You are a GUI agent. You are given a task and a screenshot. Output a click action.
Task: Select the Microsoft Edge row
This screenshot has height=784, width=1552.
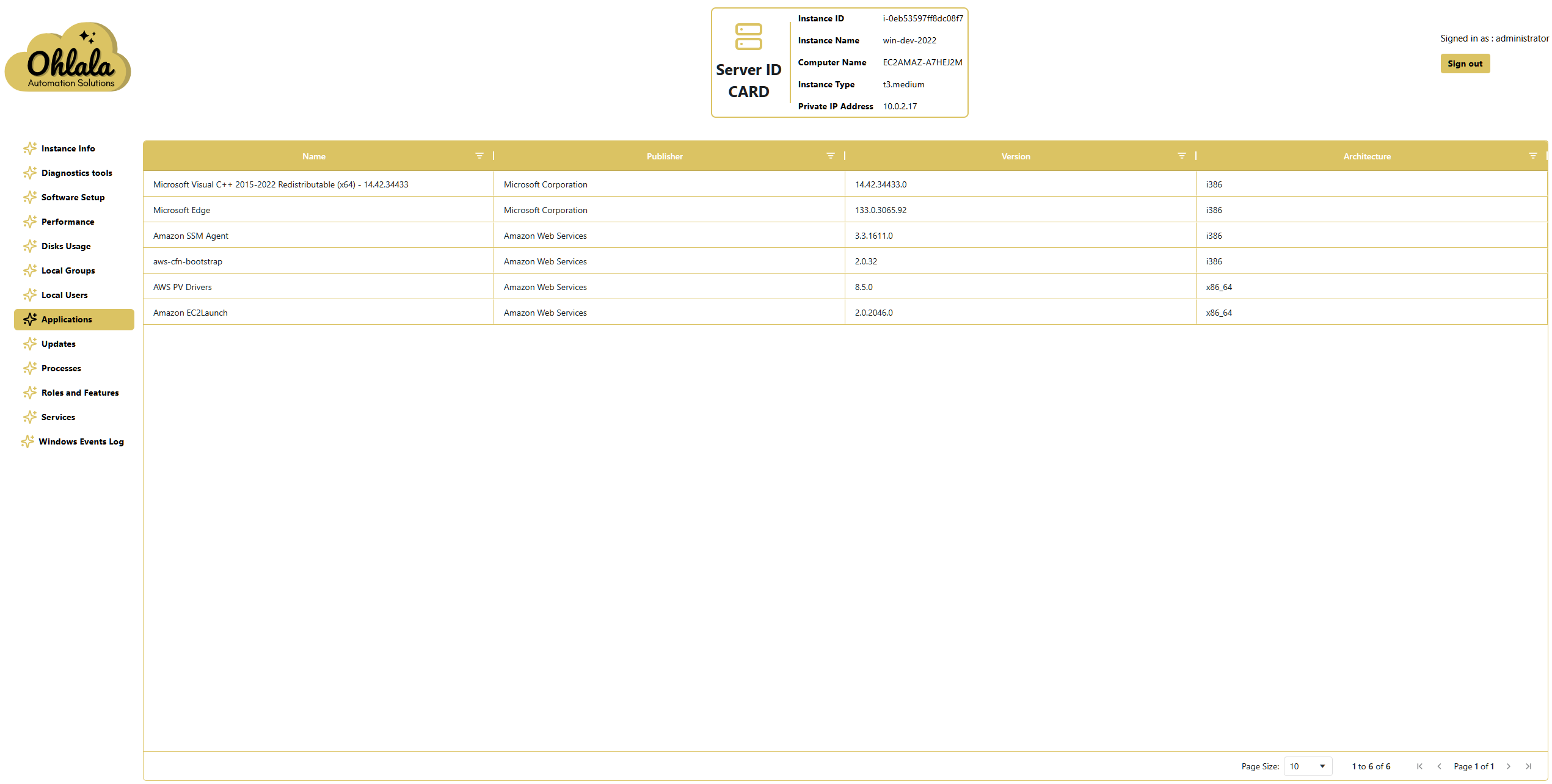pos(845,209)
